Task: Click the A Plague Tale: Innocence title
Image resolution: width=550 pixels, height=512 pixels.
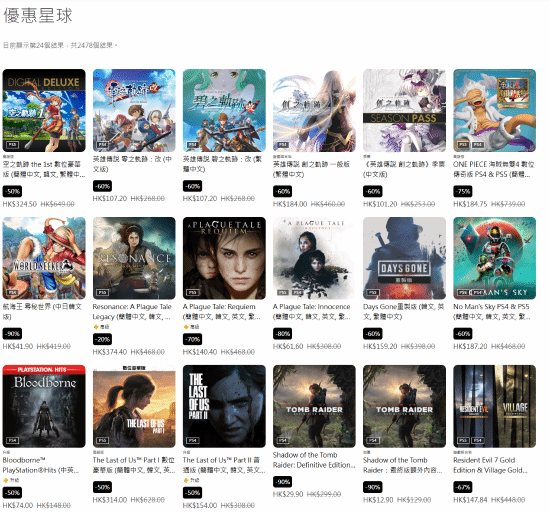Action: 311,311
